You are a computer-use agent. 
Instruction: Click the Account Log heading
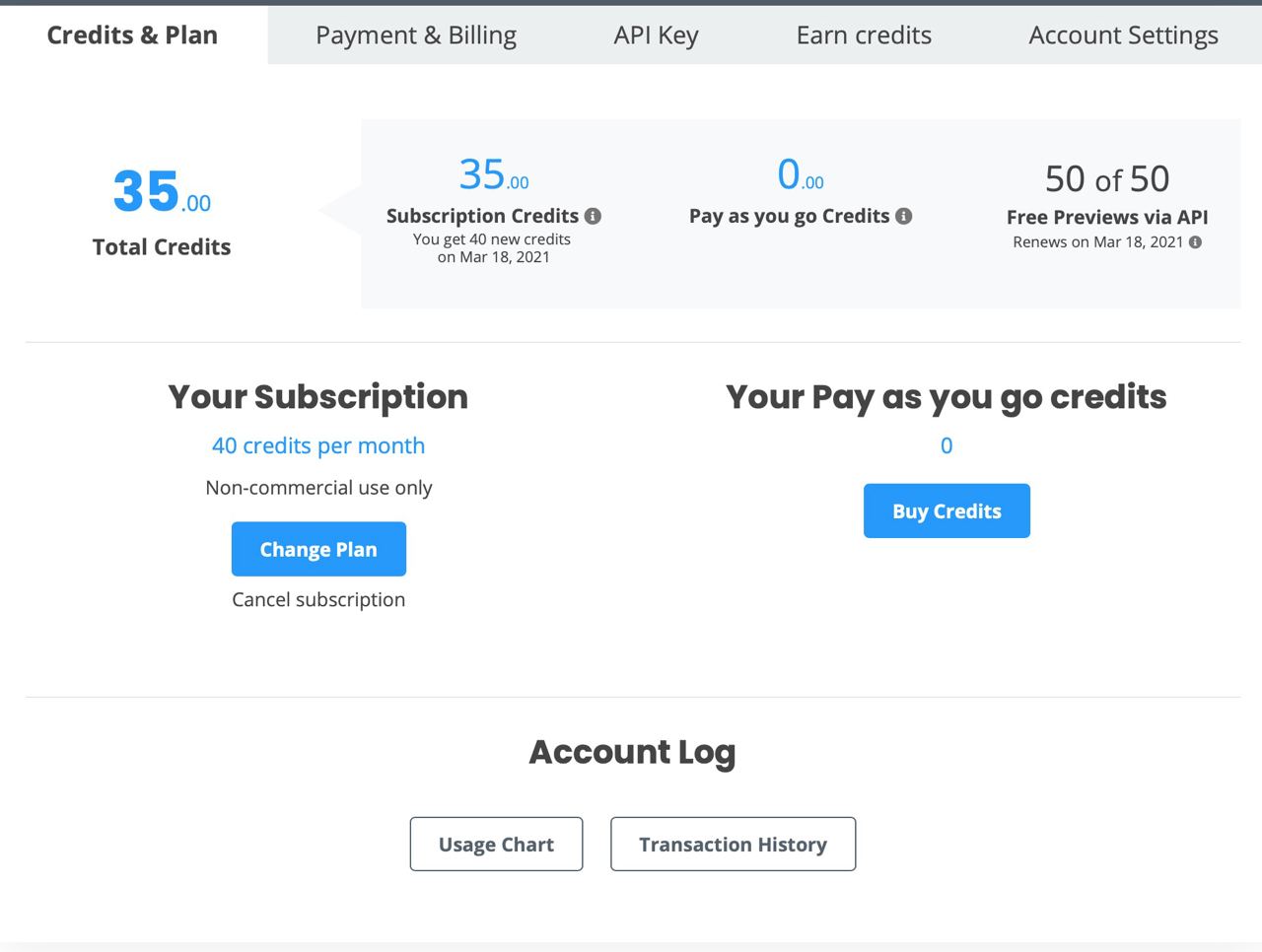[632, 752]
